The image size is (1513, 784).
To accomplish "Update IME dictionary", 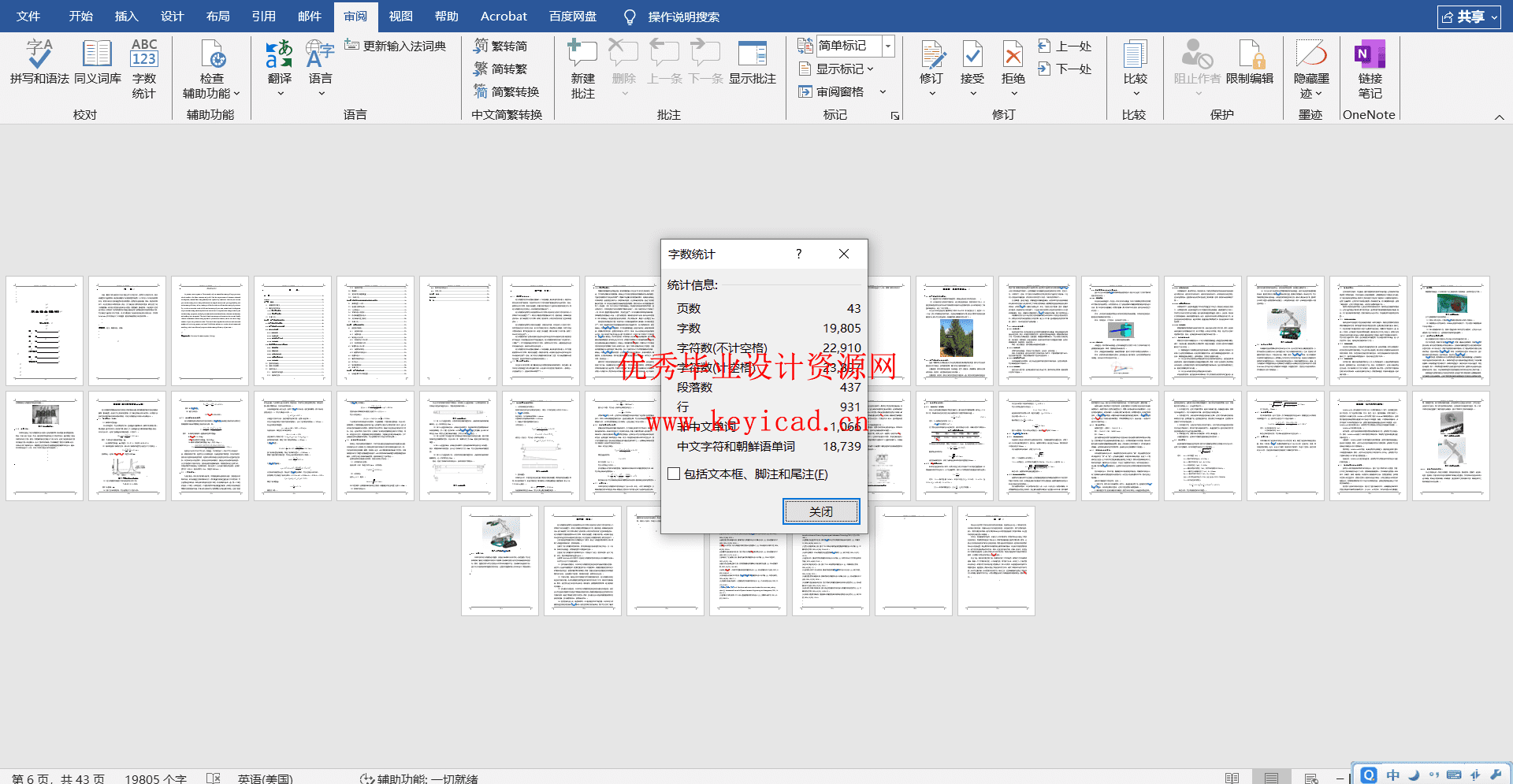I will tap(396, 46).
